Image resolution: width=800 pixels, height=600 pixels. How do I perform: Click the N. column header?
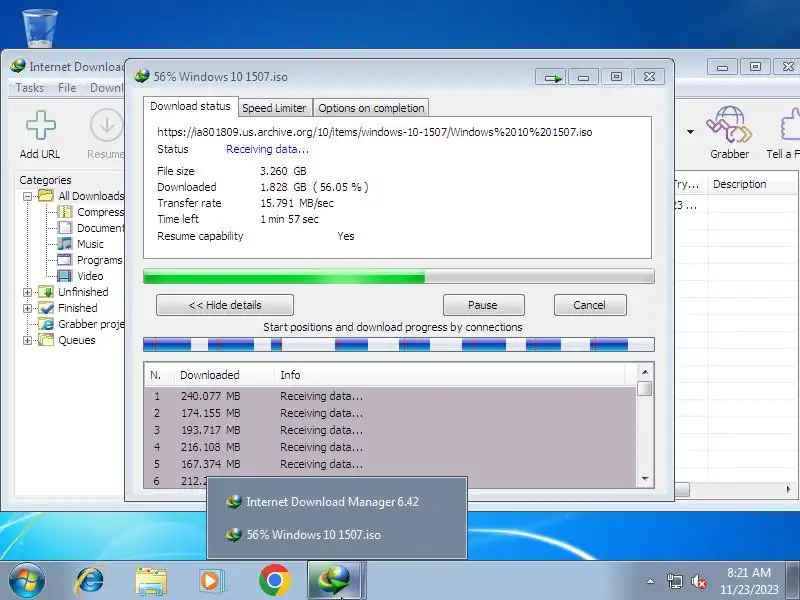[159, 375]
